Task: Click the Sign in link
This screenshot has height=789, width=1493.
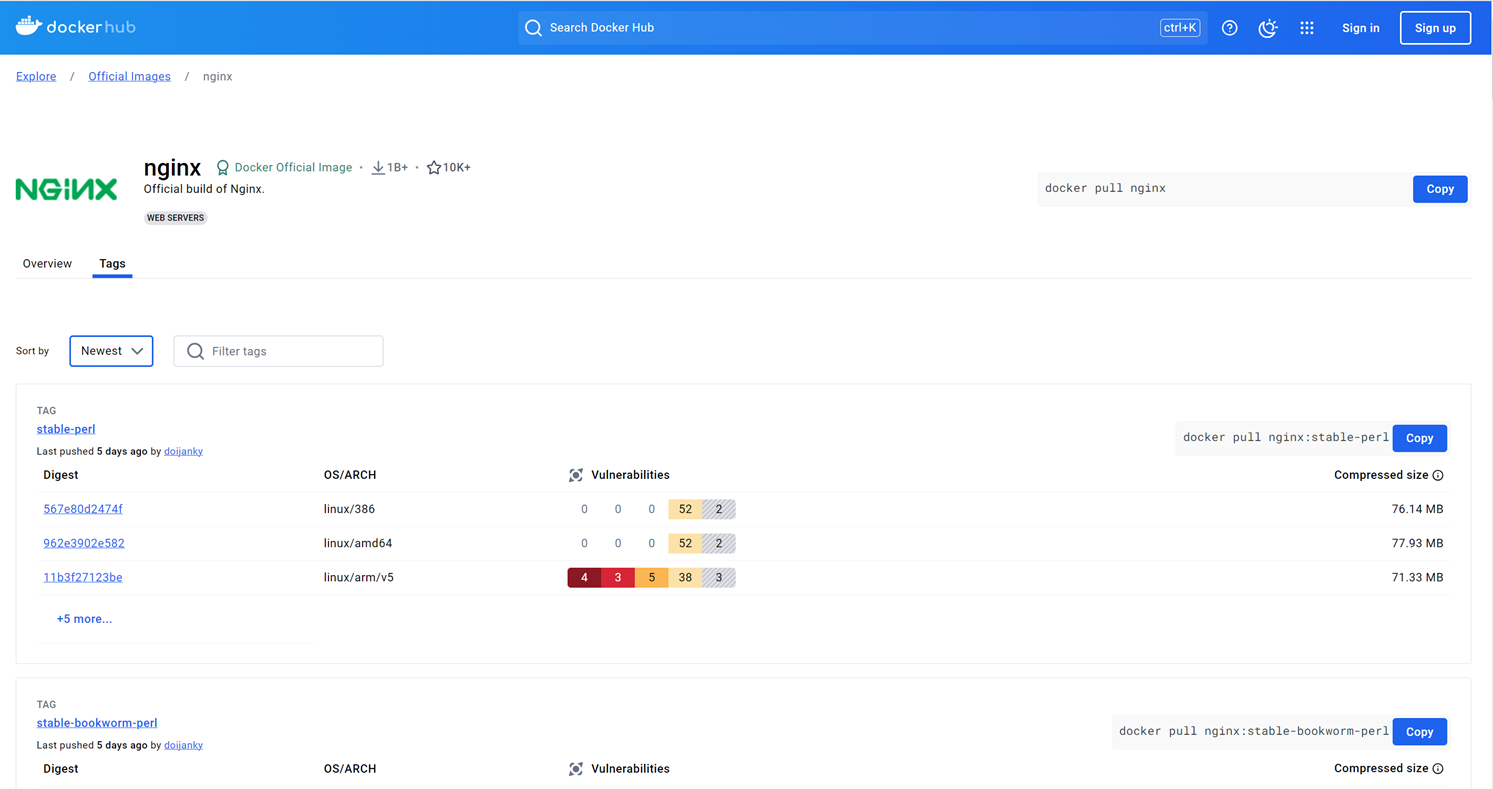Action: 1361,28
